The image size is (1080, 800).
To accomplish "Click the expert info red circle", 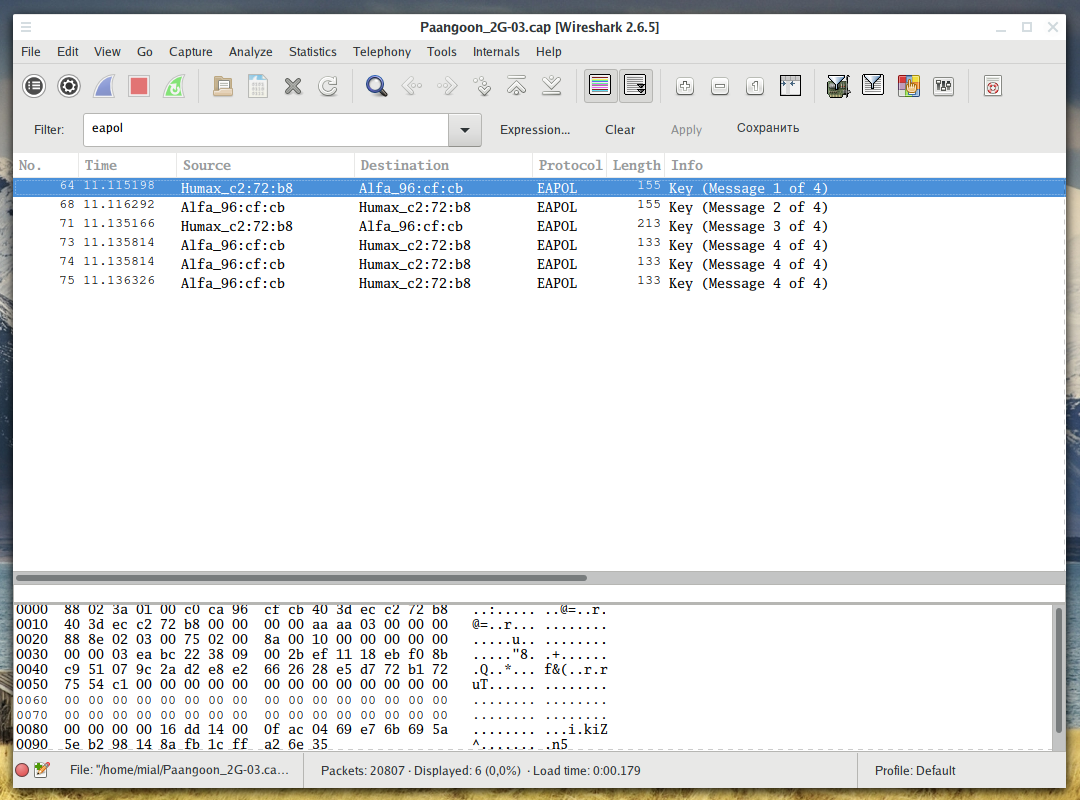I will click(22, 770).
